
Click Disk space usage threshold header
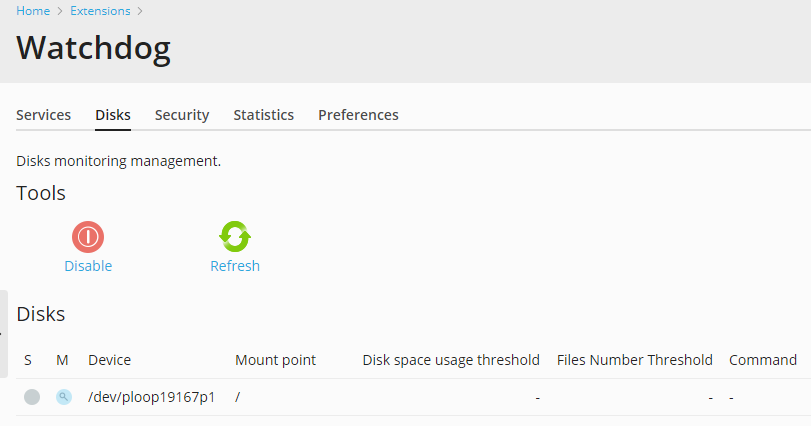(451, 360)
